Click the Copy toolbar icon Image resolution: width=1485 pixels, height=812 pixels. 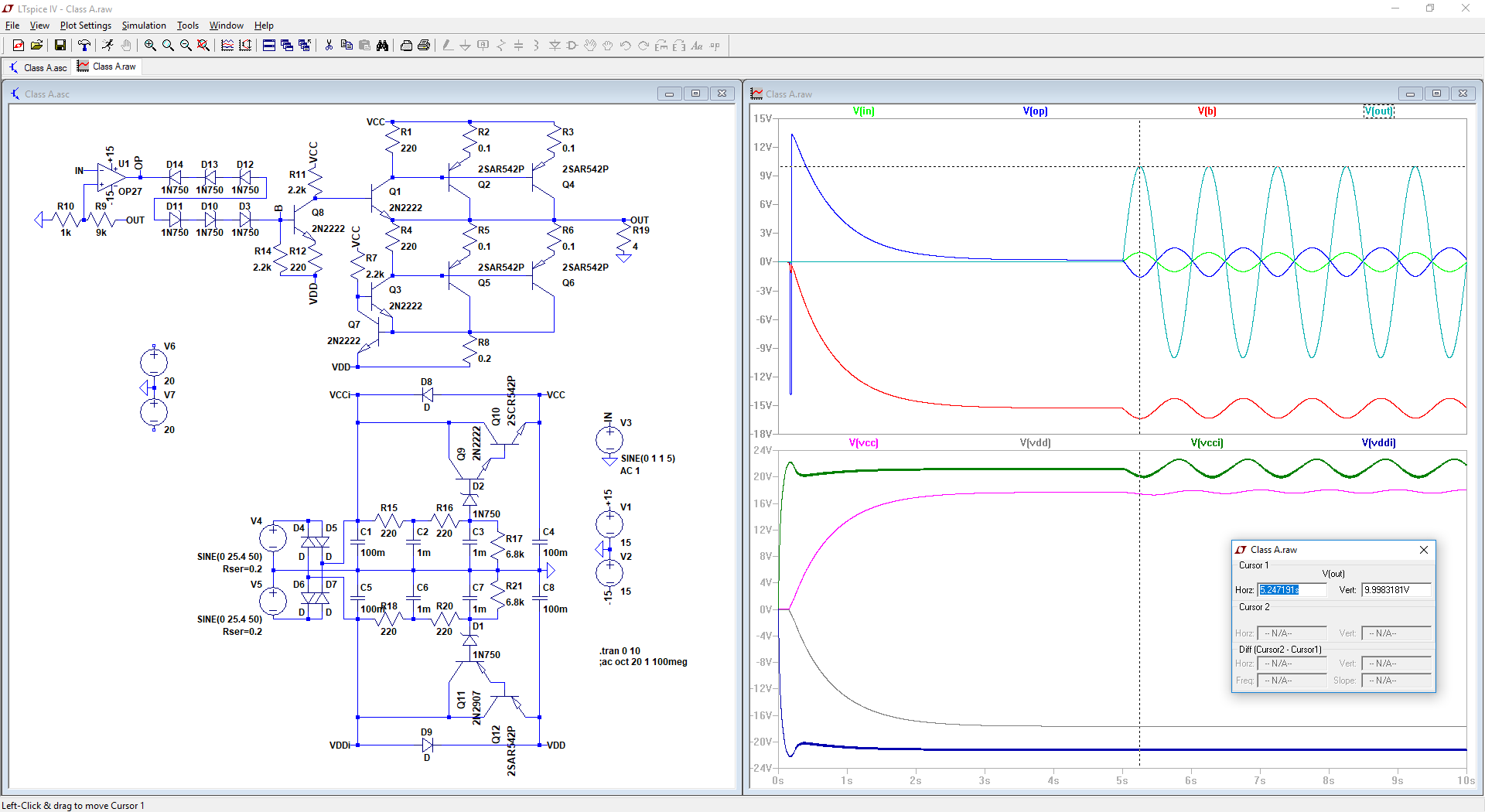coord(346,46)
